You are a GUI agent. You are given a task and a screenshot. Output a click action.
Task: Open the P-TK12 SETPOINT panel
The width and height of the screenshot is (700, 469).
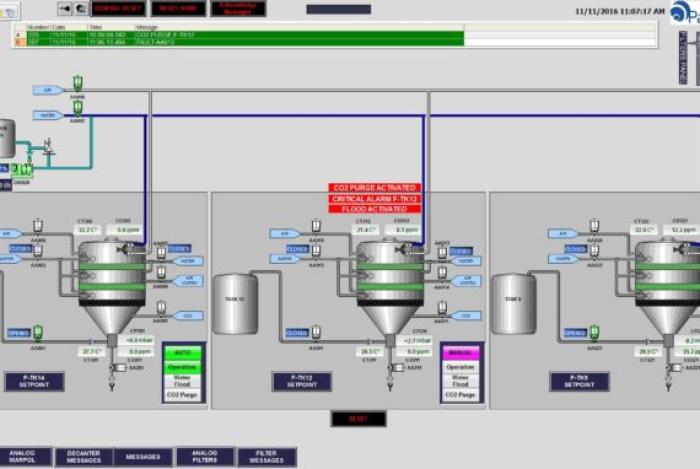(x=301, y=381)
